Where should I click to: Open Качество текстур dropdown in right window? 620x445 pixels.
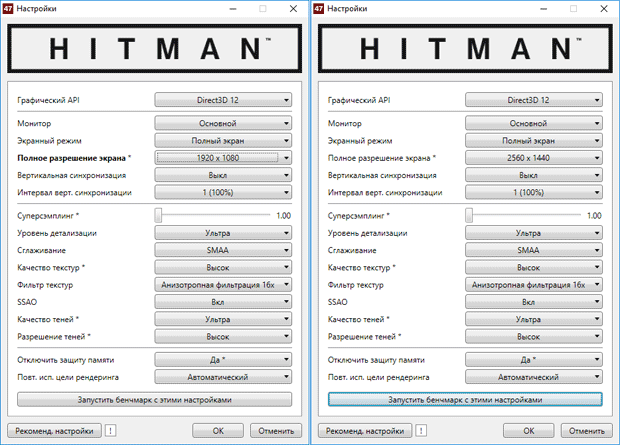coord(534,268)
